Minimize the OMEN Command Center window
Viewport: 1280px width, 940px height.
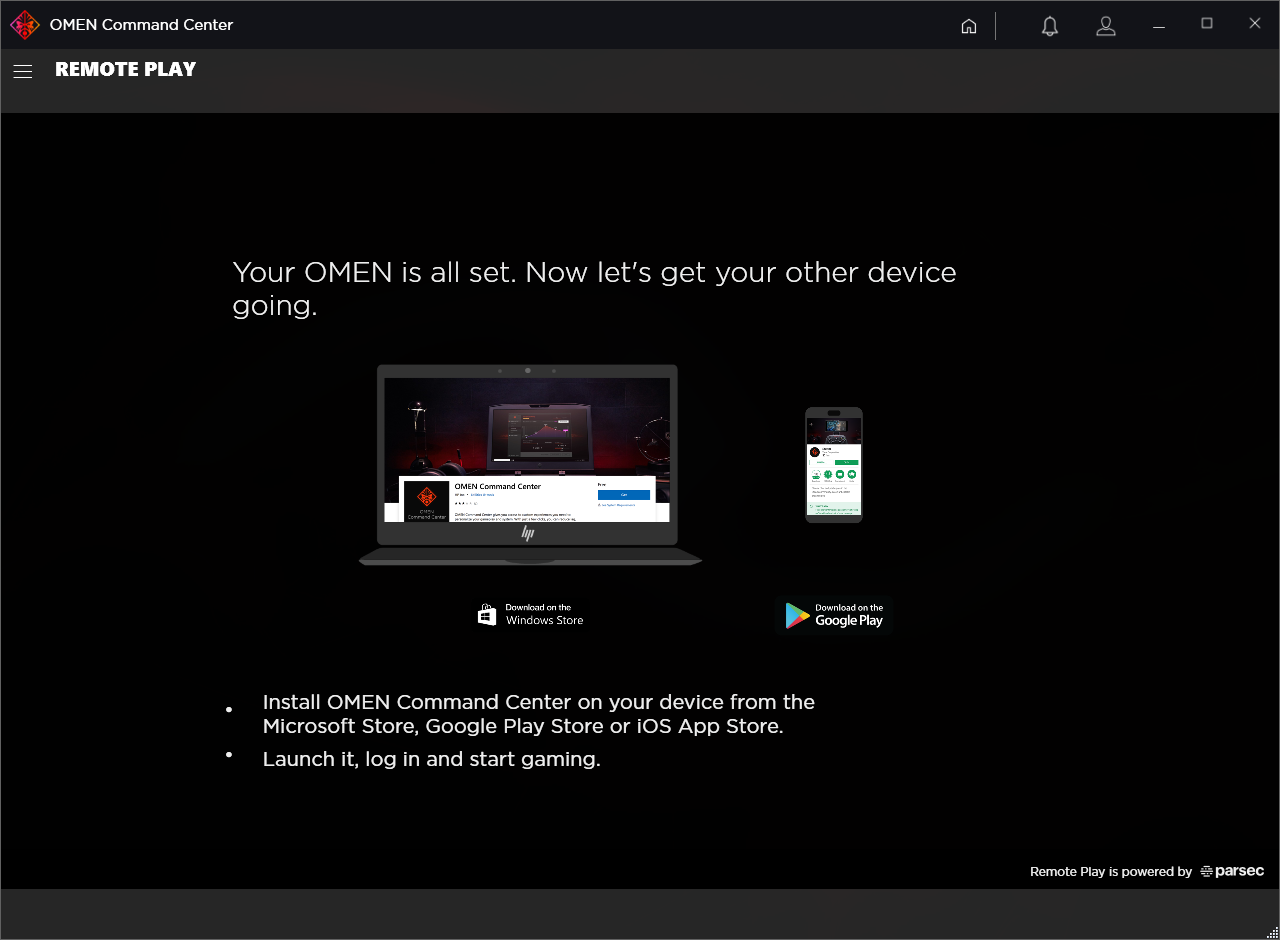[1160, 25]
